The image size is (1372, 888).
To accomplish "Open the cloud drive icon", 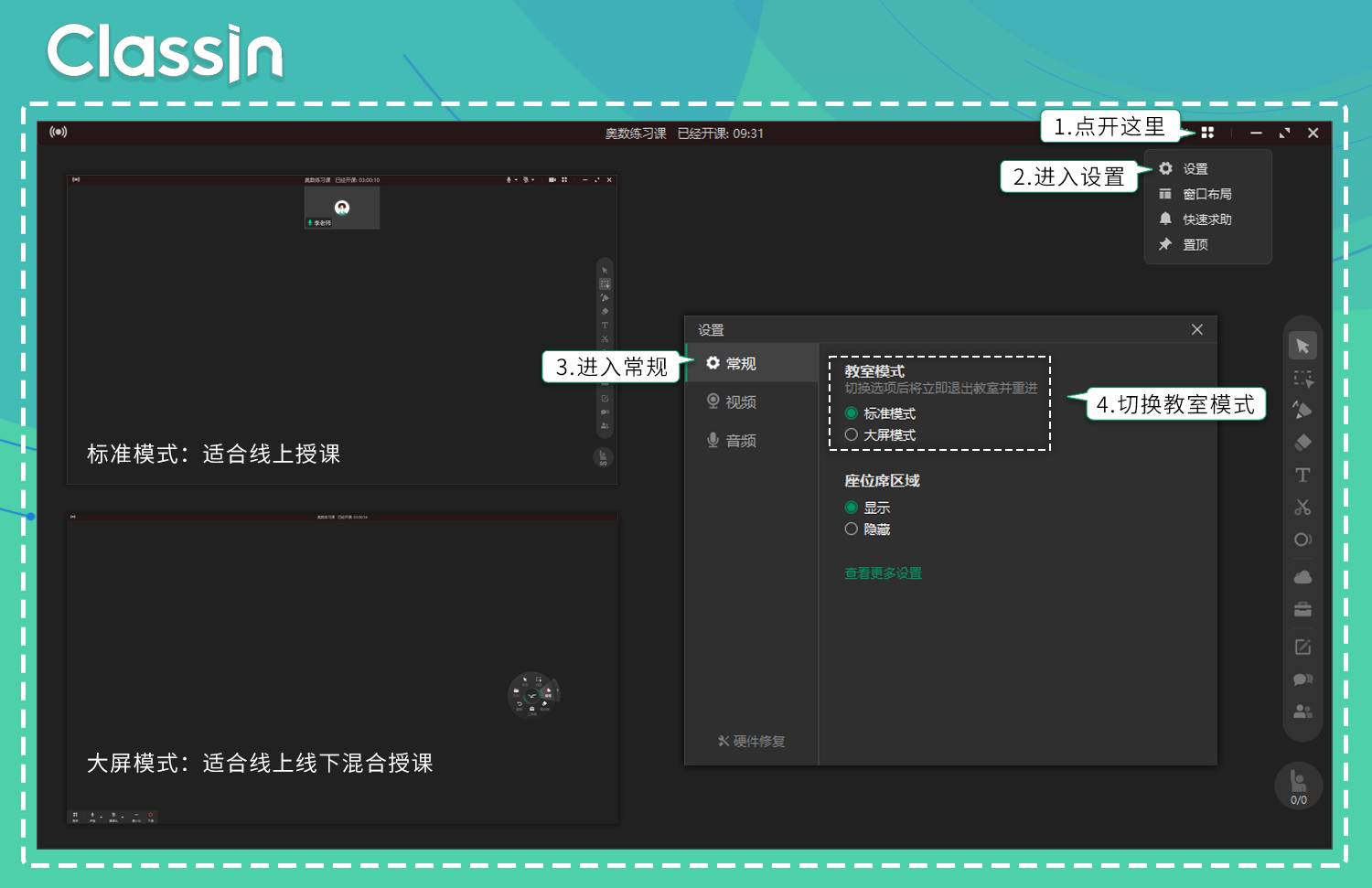I will click(1302, 577).
